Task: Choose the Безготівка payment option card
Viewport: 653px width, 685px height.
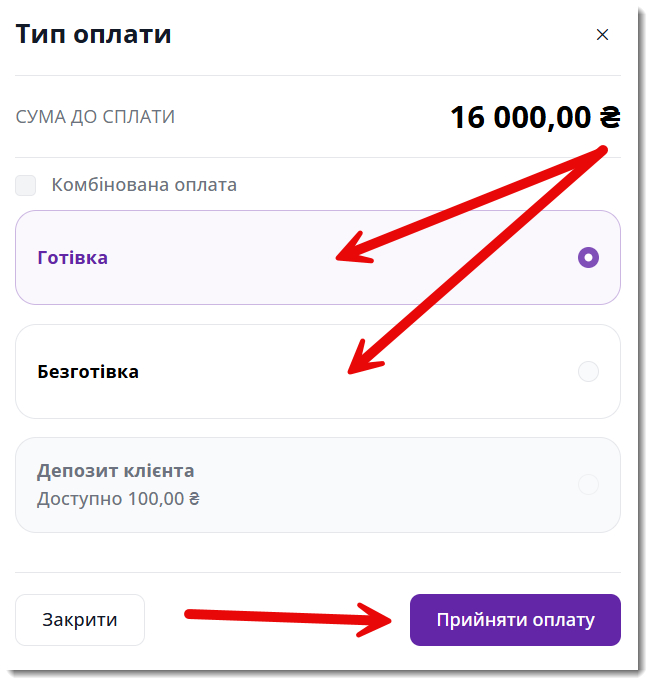Action: (x=318, y=371)
